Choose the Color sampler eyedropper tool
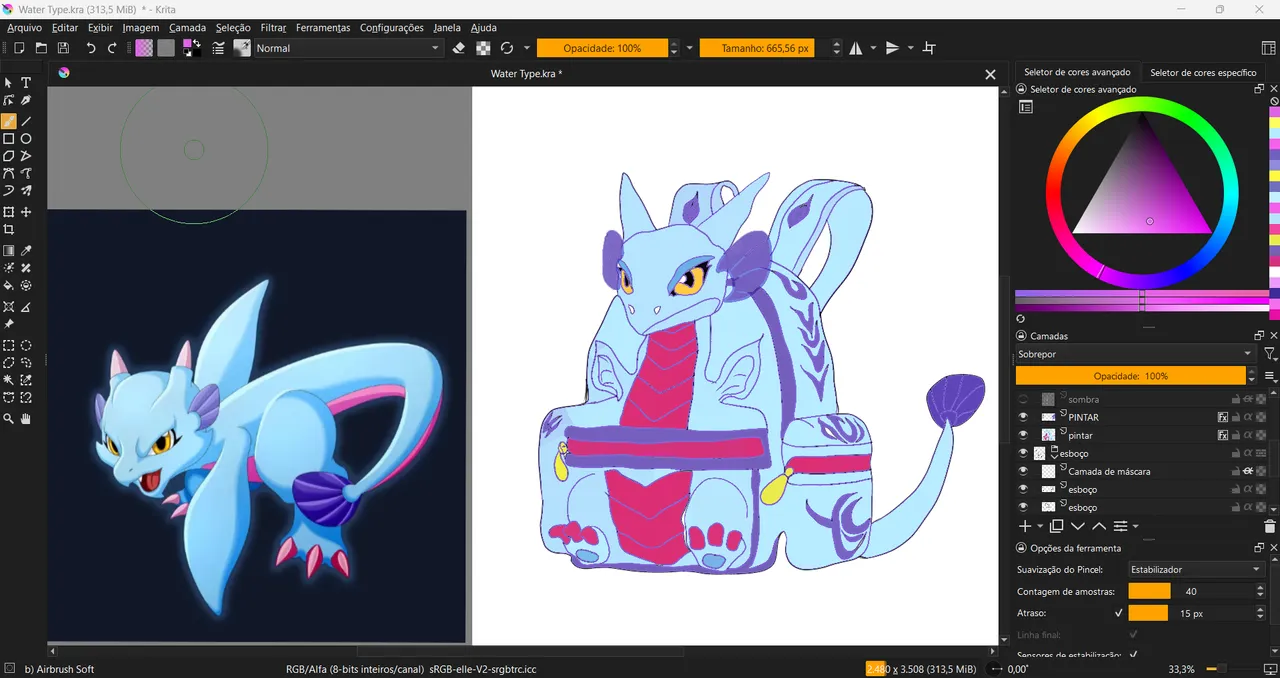 tap(27, 251)
